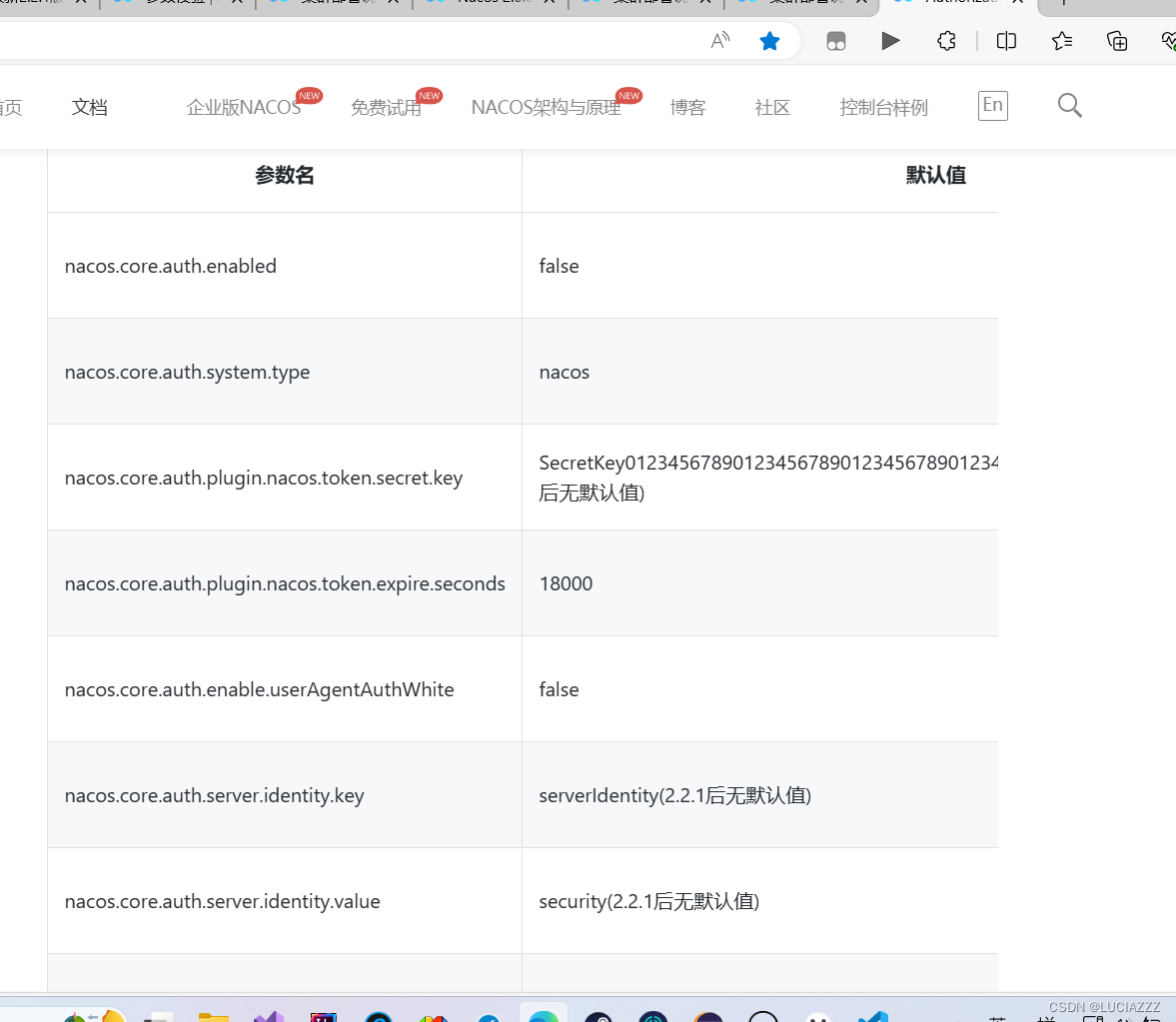Click the false value of nacos.core.auth.enabled
The width and height of the screenshot is (1176, 1022).
point(559,266)
